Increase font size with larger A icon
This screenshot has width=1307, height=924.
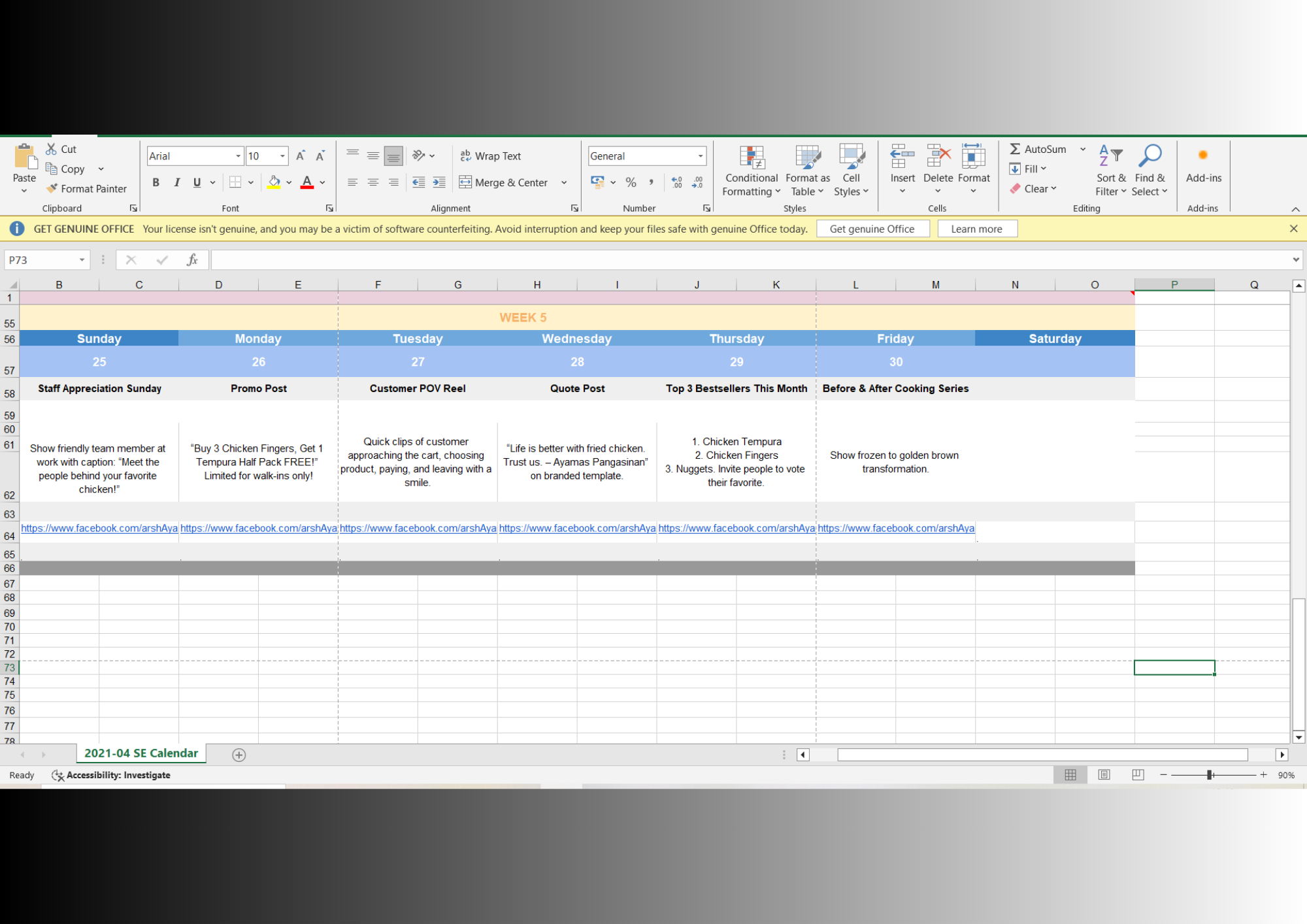point(301,156)
